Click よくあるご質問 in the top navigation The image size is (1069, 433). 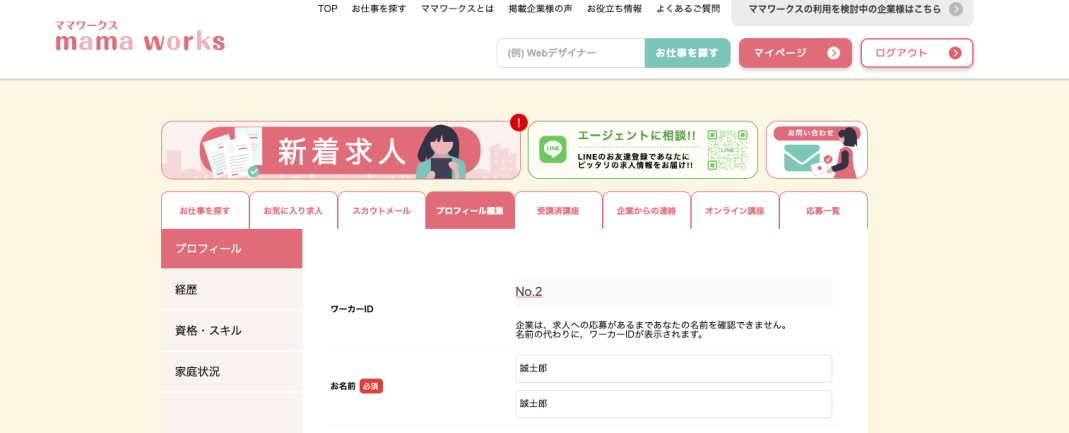(687, 9)
